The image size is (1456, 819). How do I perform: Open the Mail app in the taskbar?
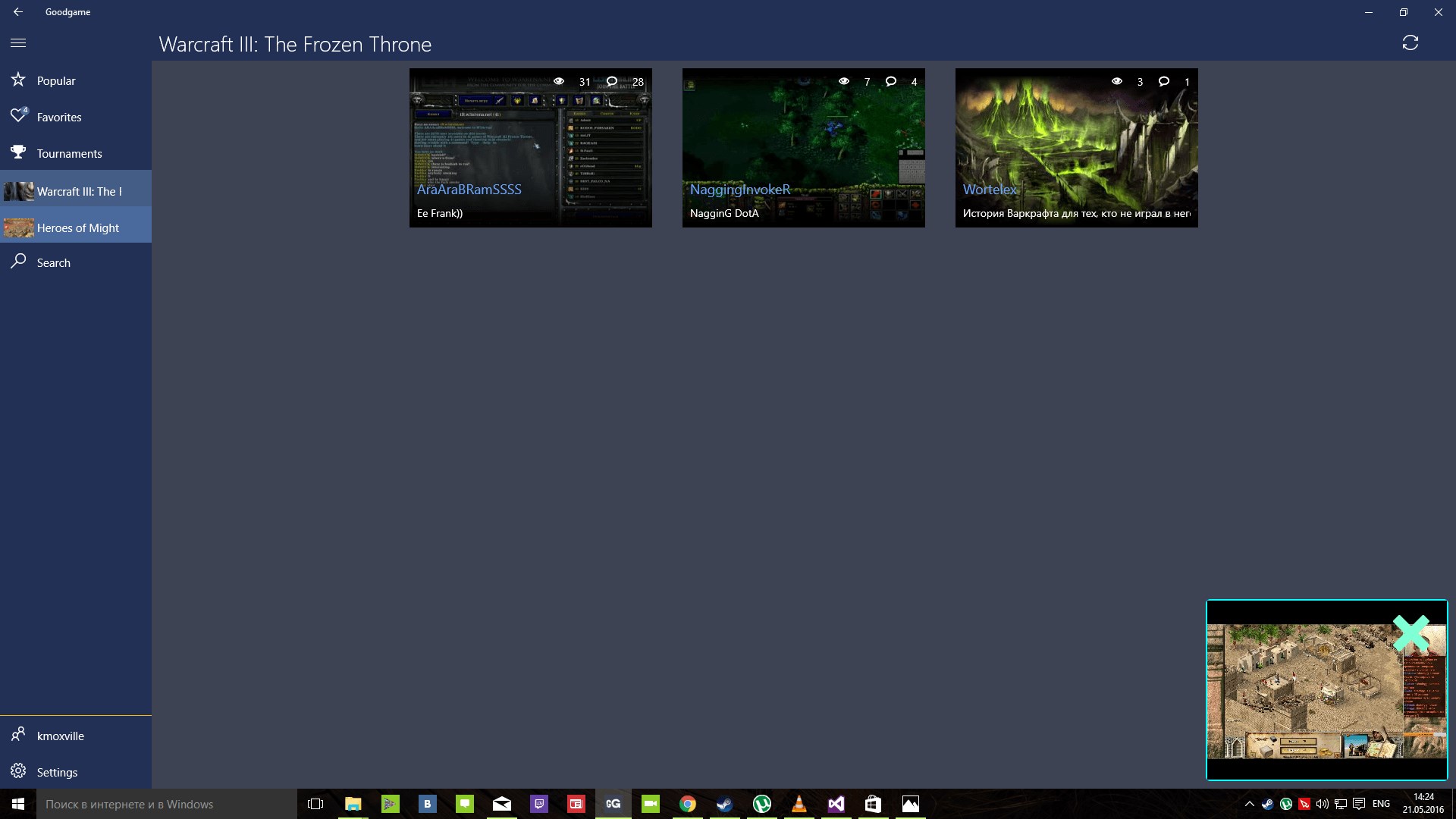(x=502, y=804)
